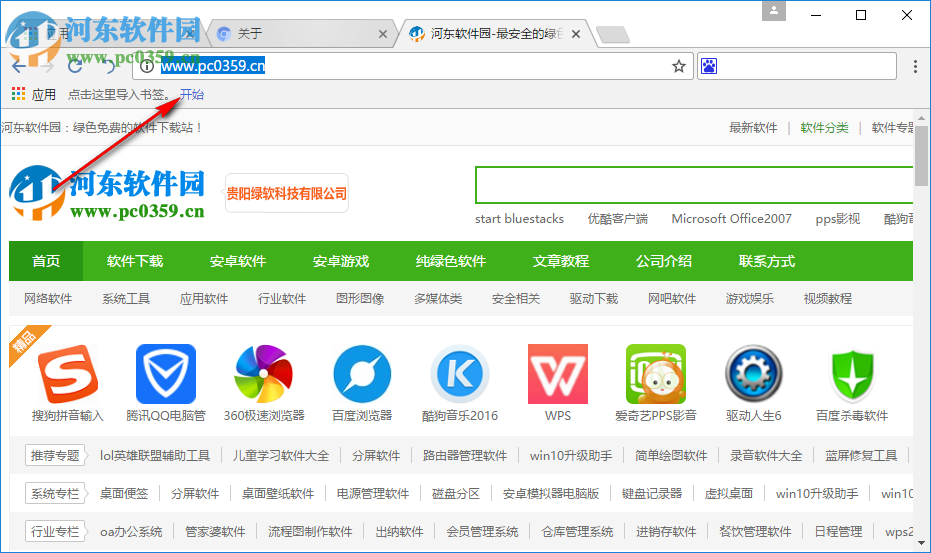Open 腾讯QQ电脑管家 shield icon
931x553 pixels.
coord(166,374)
